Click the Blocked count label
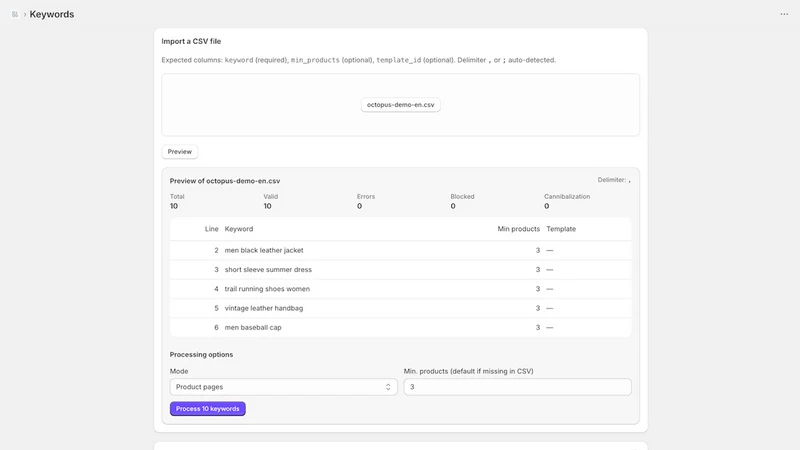The image size is (800, 450). pos(462,196)
